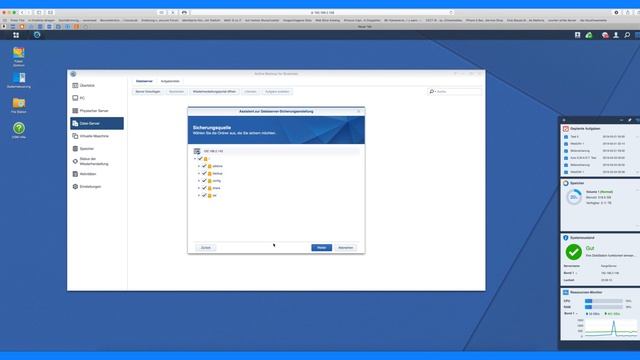Switch to the Dateiserver tab
This screenshot has height=360, width=640.
[x=144, y=81]
